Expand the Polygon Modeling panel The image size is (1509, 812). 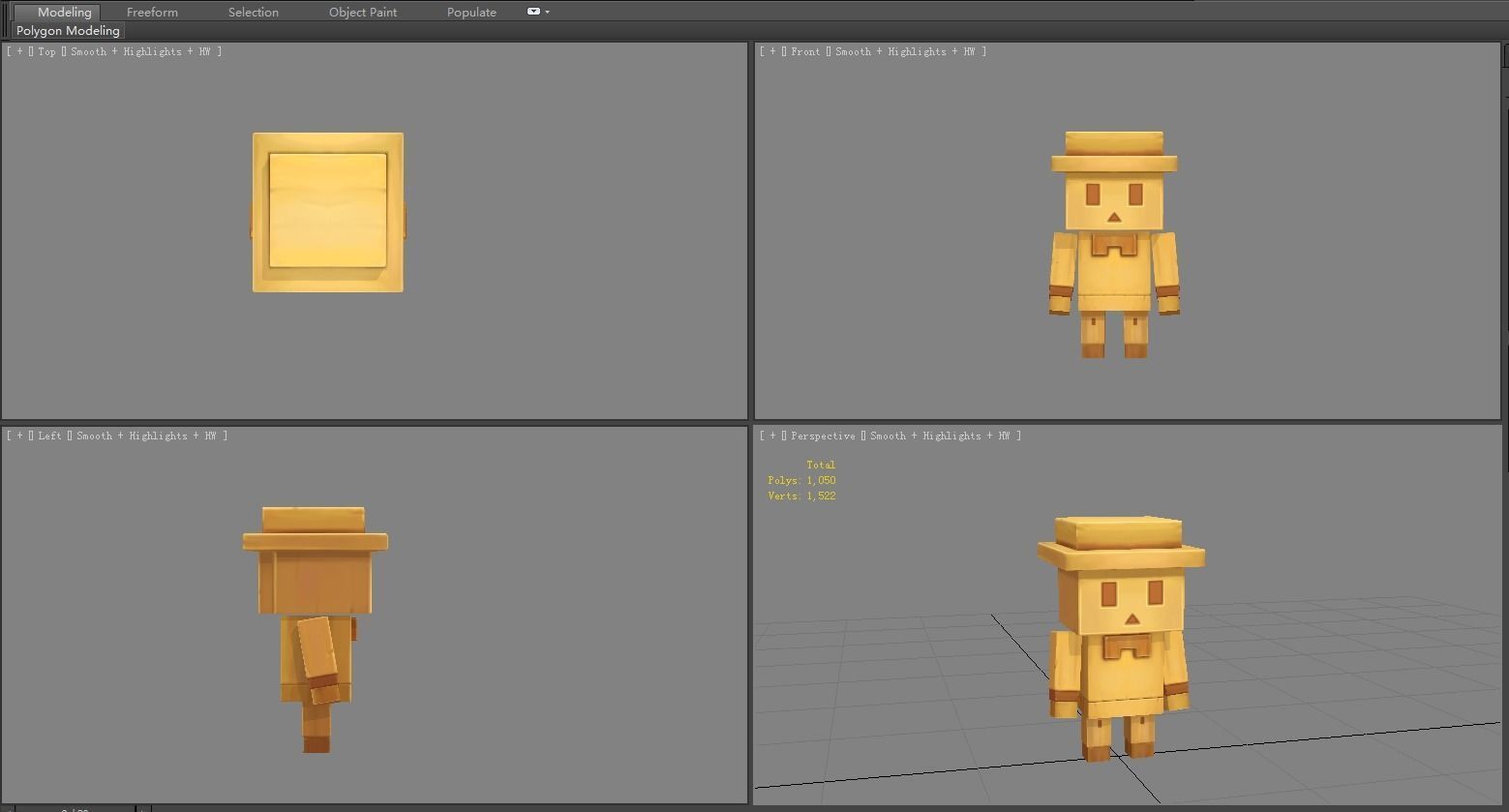pyautogui.click(x=68, y=30)
